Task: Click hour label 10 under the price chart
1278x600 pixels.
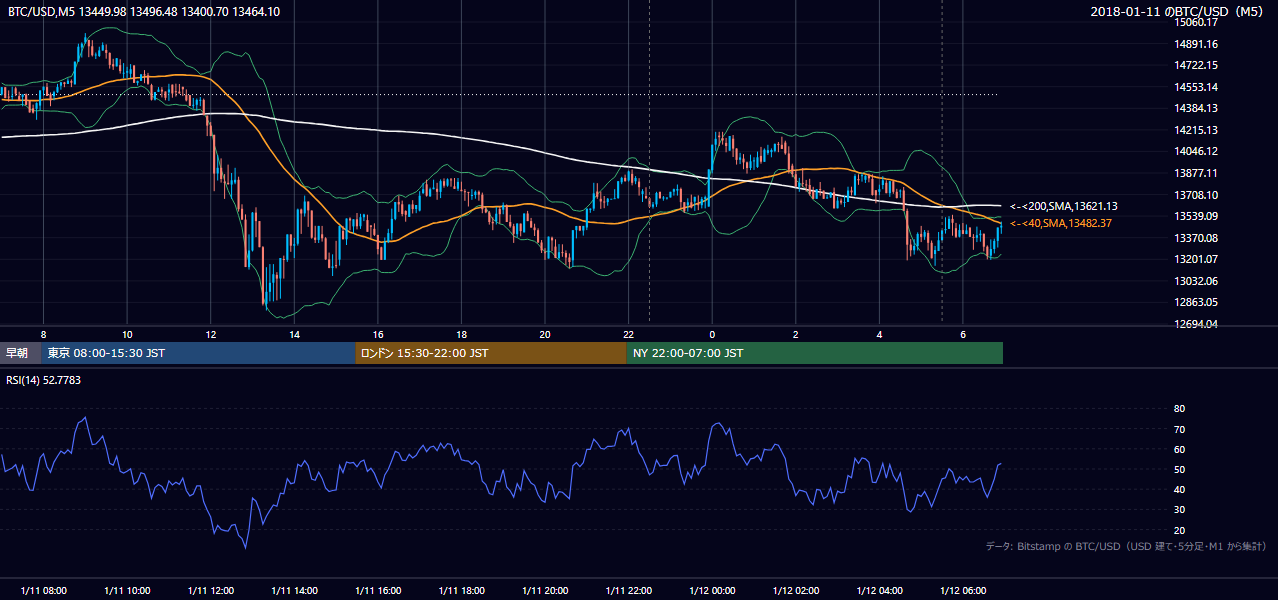Action: coord(127,334)
